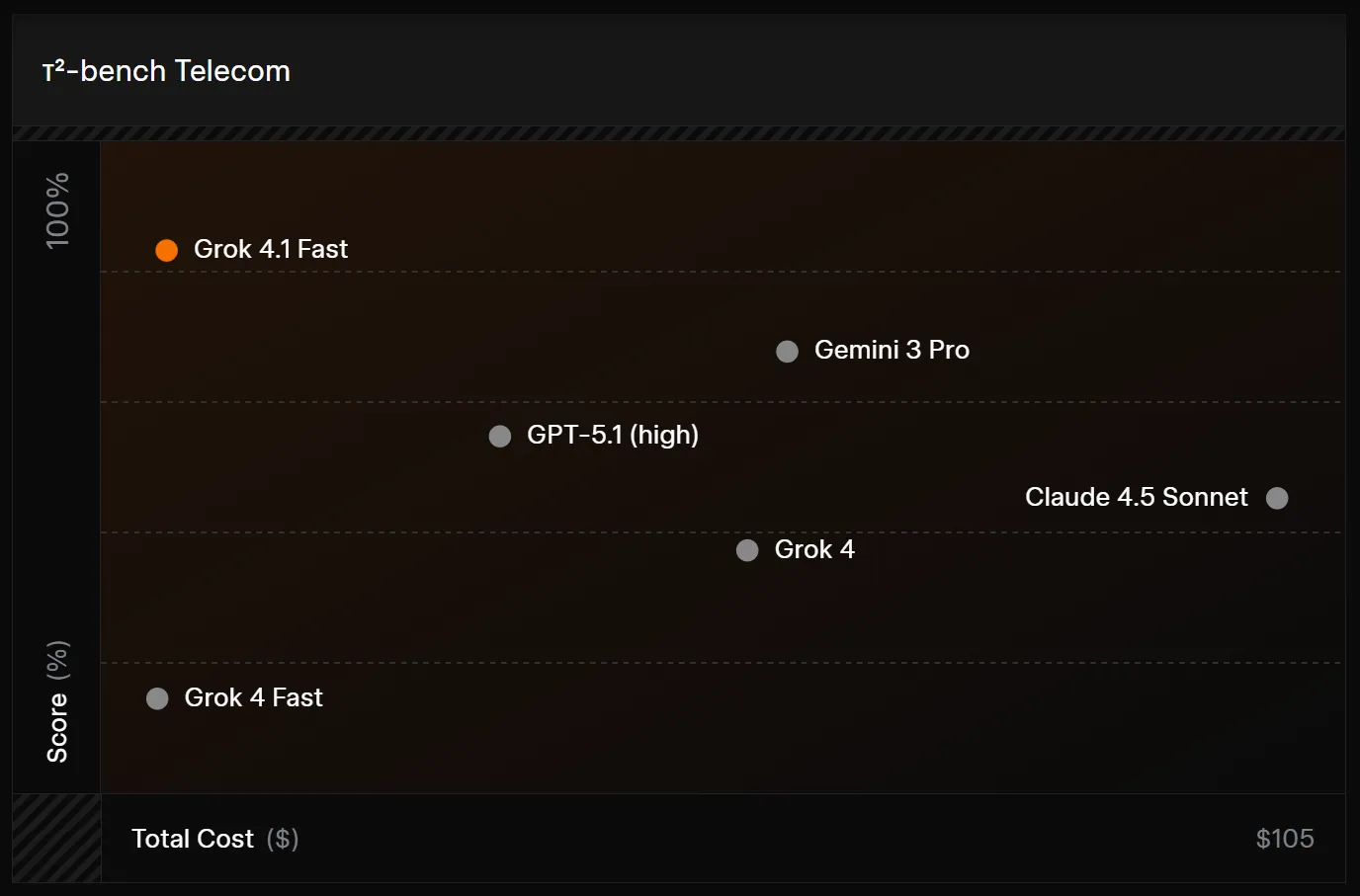Screen dimensions: 1360x896
Task: Click the orange Grok 4.1 Fast data point
Action: [167, 250]
